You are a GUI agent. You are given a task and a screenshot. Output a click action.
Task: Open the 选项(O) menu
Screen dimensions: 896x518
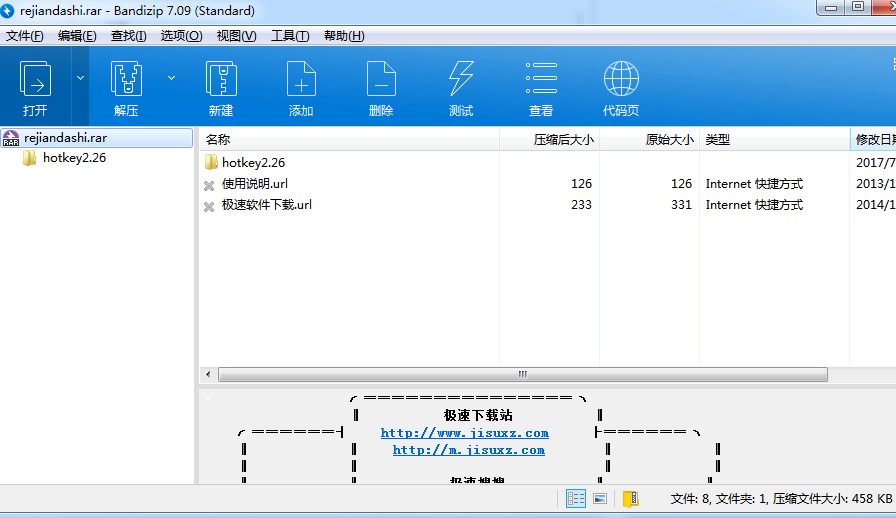181,36
